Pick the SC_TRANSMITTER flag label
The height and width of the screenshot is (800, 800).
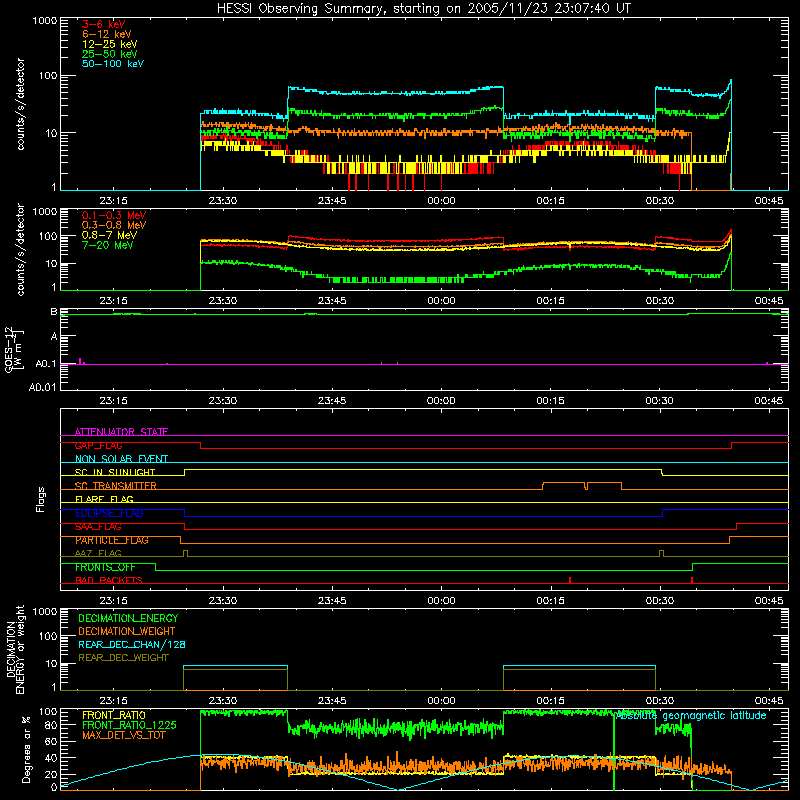(116, 486)
